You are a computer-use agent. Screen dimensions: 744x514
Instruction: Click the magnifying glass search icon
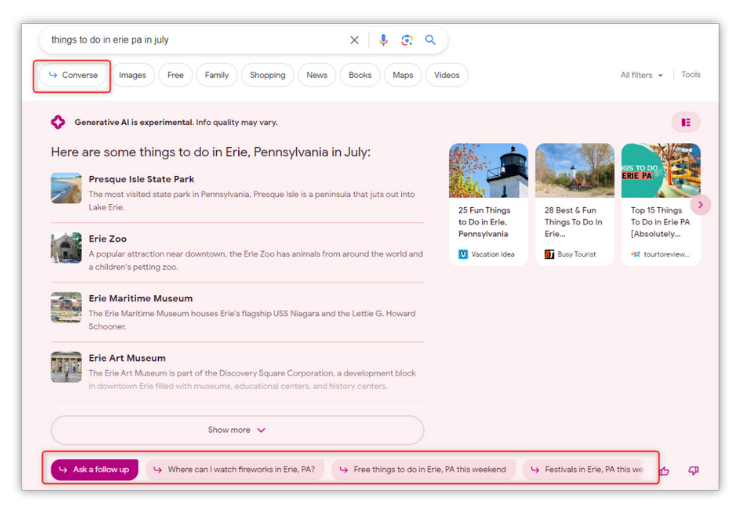pyautogui.click(x=431, y=40)
